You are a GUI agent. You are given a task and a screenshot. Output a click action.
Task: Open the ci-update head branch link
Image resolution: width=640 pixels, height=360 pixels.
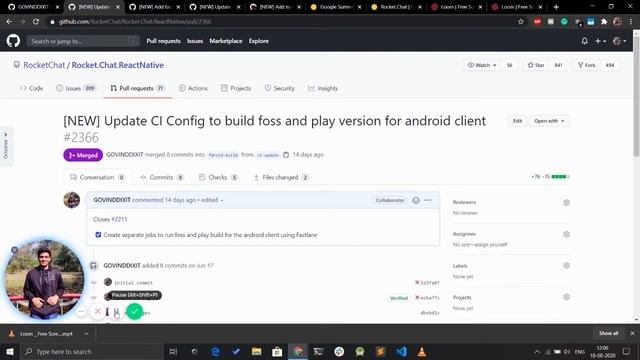coord(268,155)
